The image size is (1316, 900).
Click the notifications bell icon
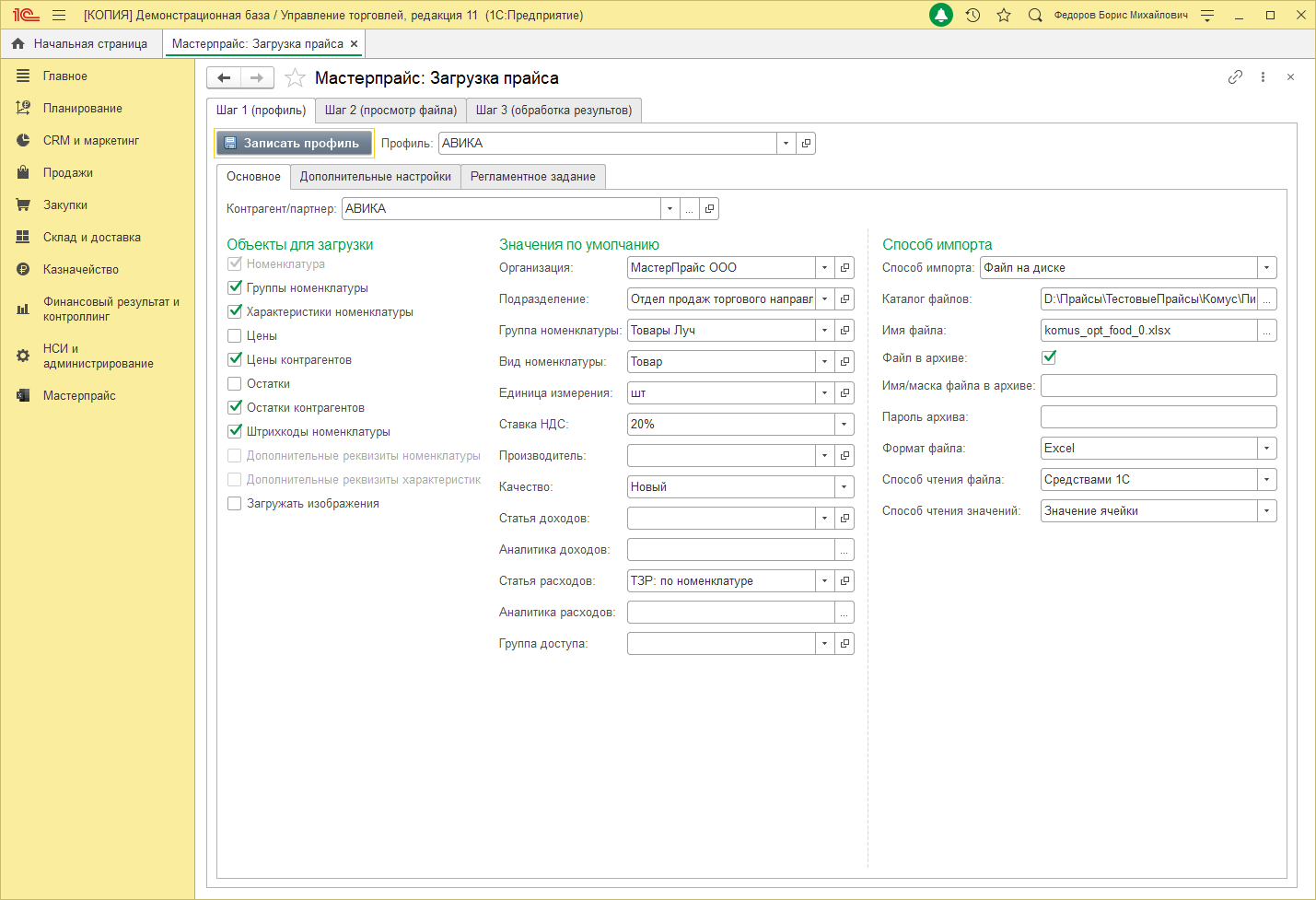[x=941, y=15]
